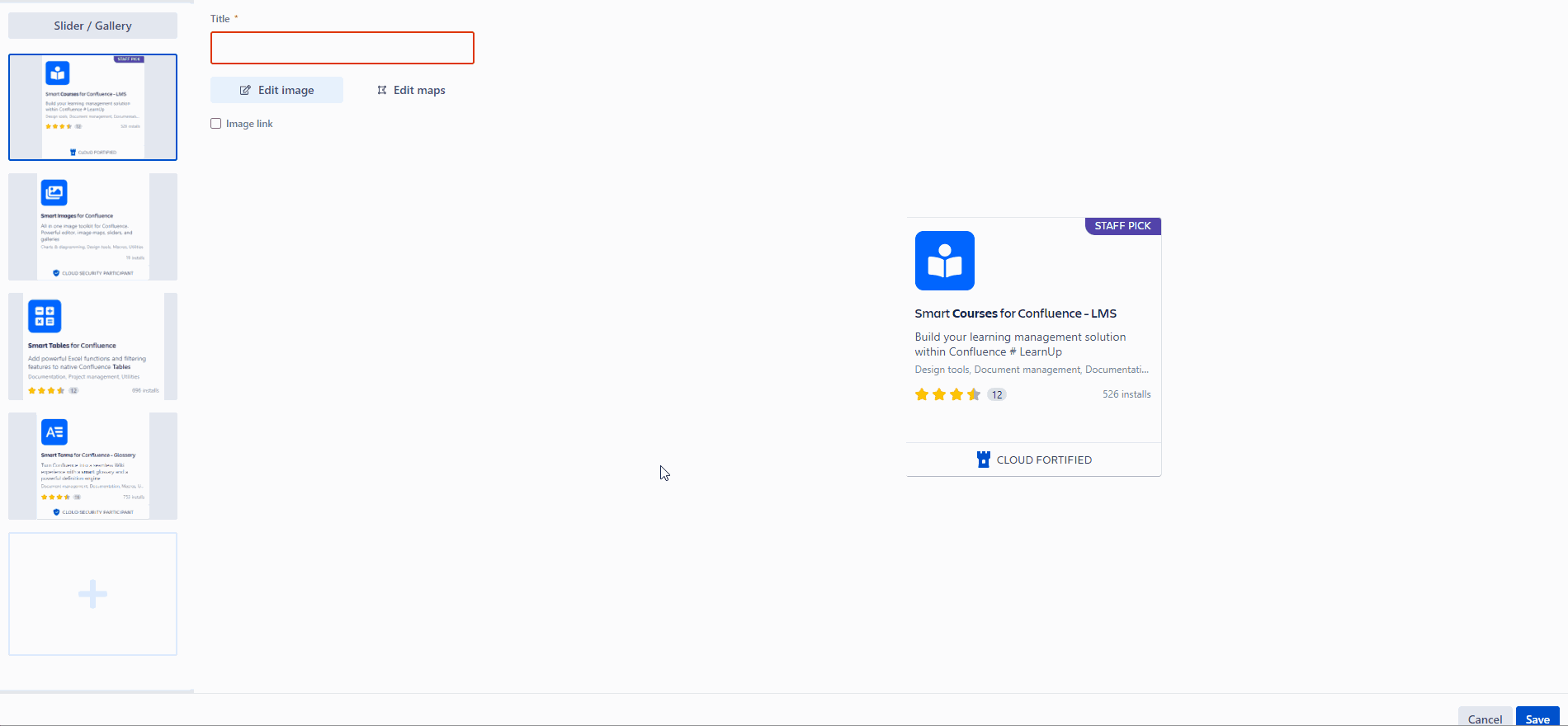
Task: Click the first rating star in preview
Action: coord(922,394)
